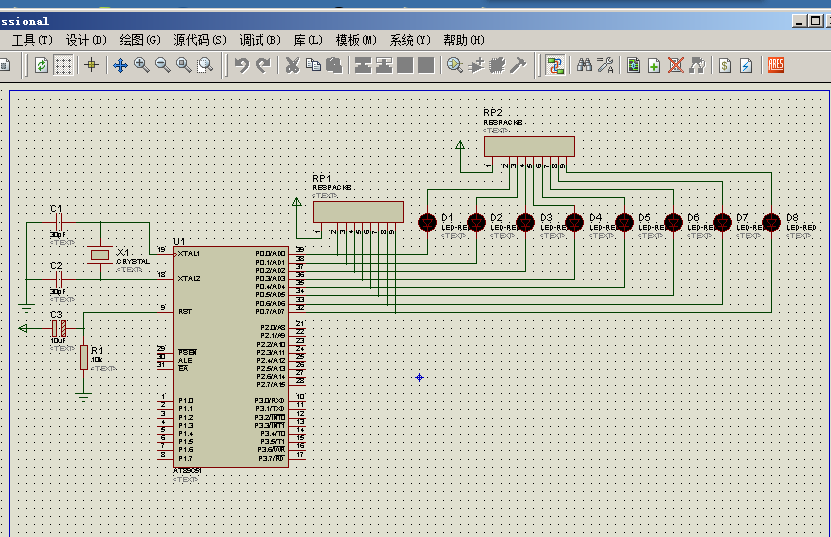Select the U1 AT89C51 microcontroller body

(x=231, y=357)
